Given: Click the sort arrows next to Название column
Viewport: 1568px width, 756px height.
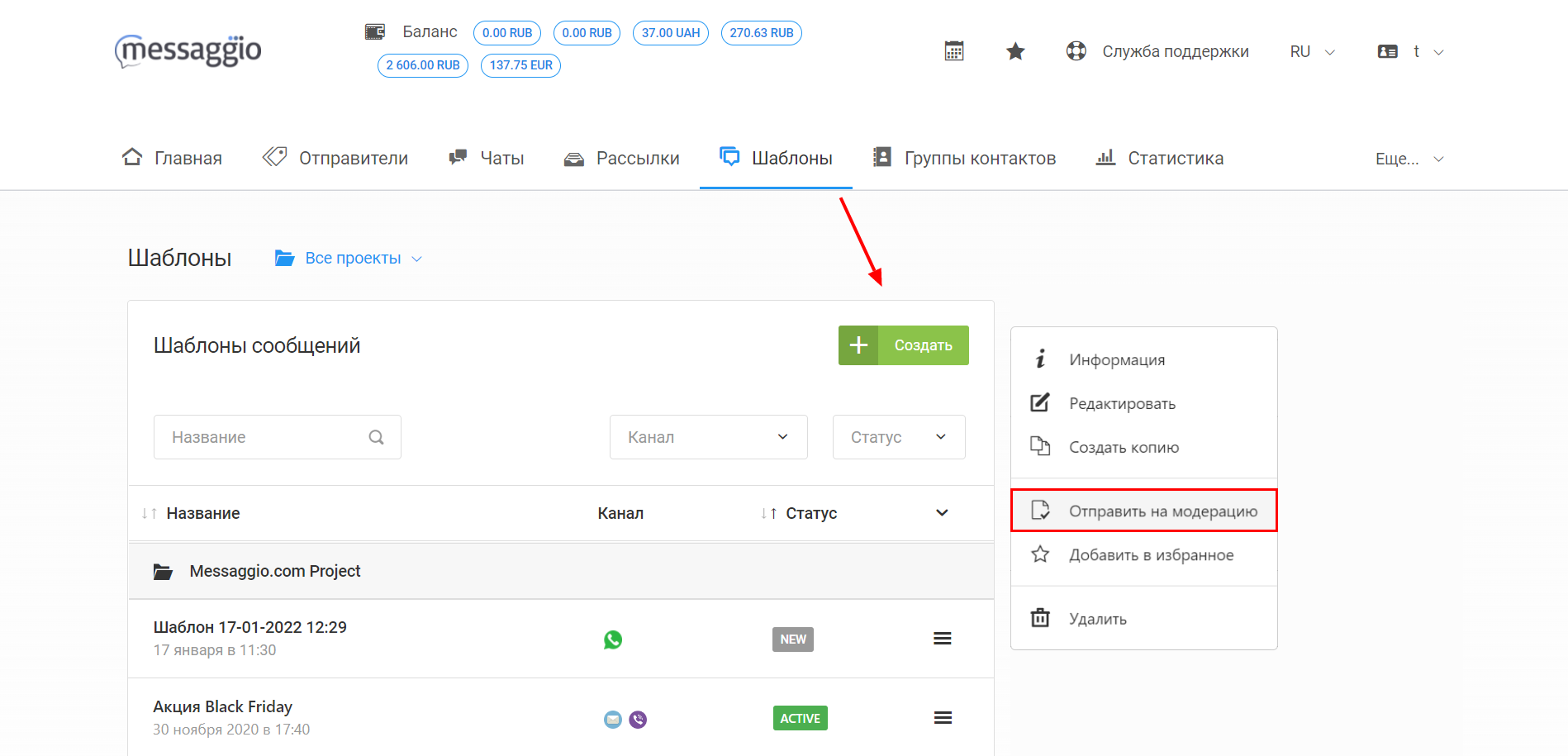Looking at the screenshot, I should pyautogui.click(x=149, y=514).
